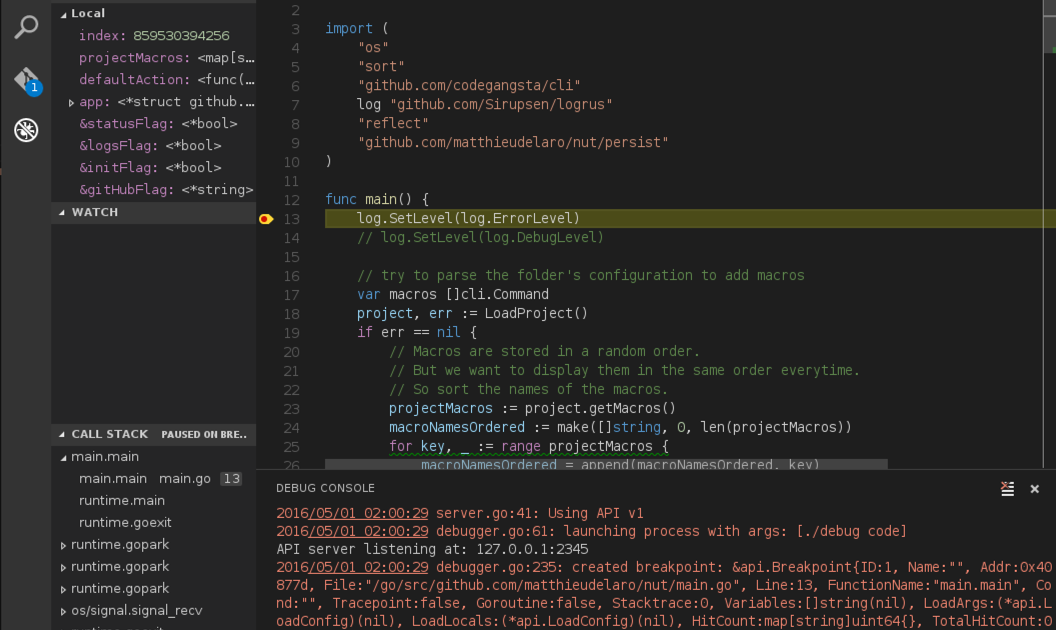Click the "github.com/codegangsta/cli" import string

(469, 86)
